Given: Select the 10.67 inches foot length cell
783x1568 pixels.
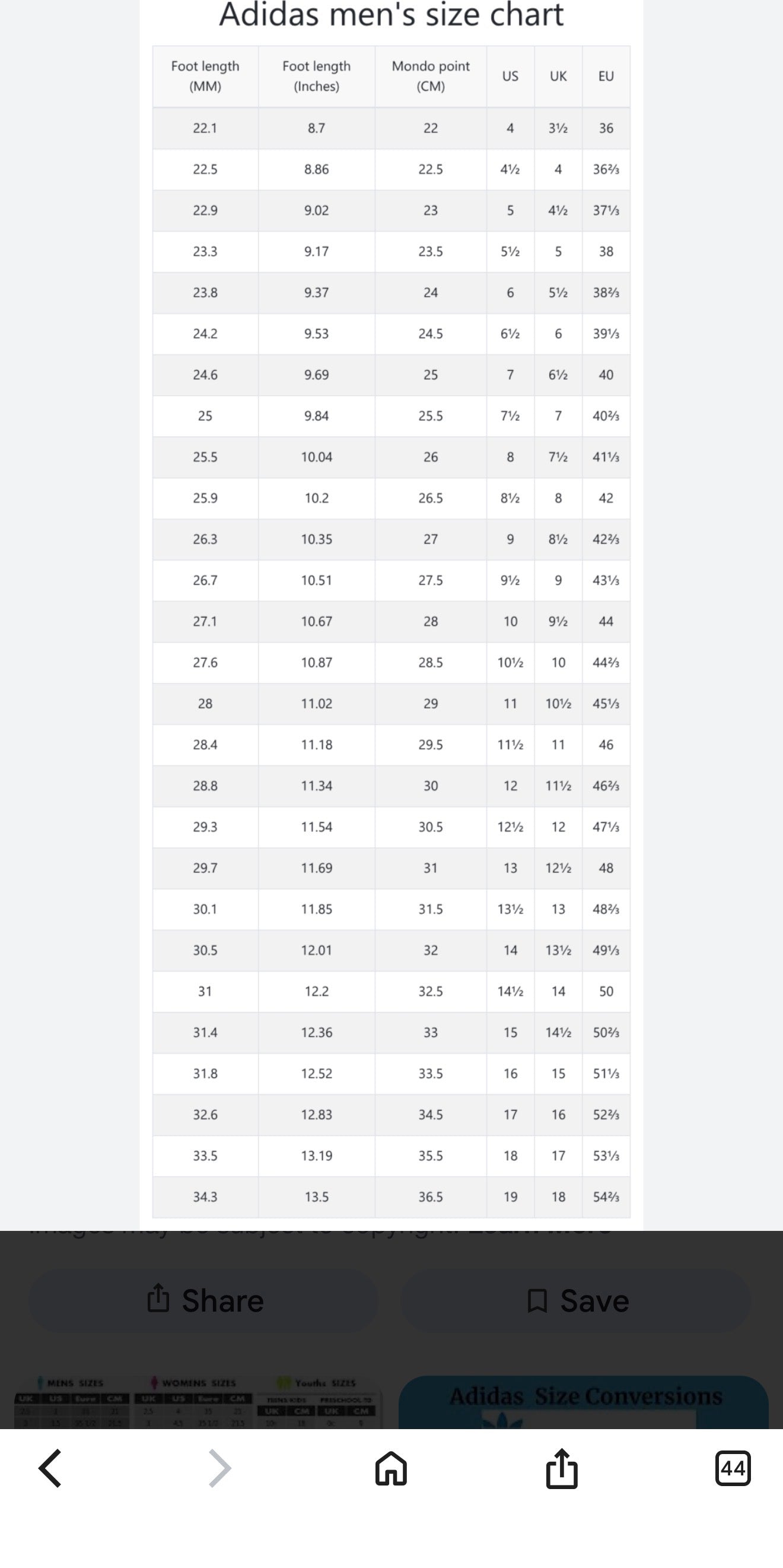Looking at the screenshot, I should [x=316, y=621].
